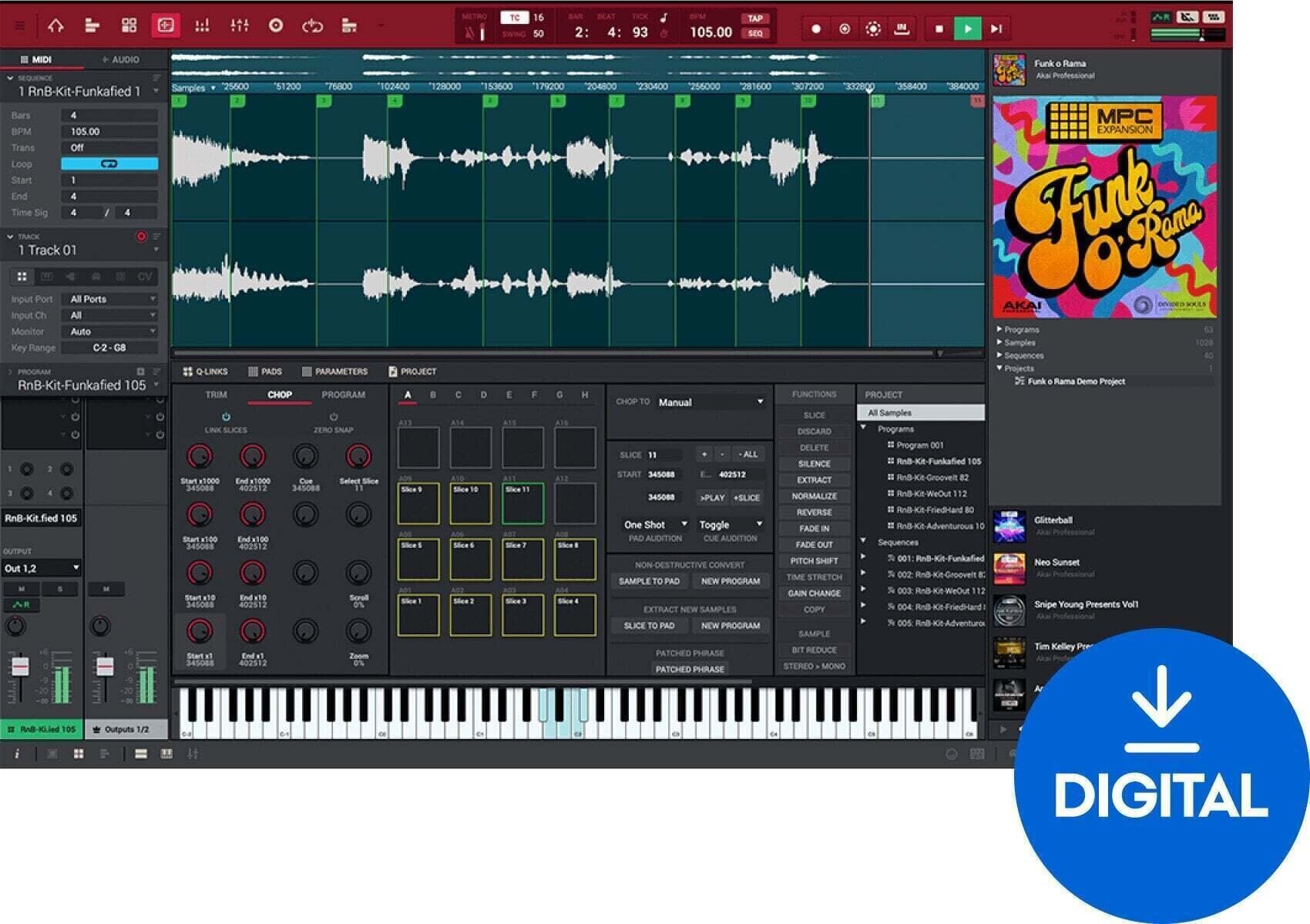1310x924 pixels.
Task: Click the Overdub button in transport
Action: point(845,29)
